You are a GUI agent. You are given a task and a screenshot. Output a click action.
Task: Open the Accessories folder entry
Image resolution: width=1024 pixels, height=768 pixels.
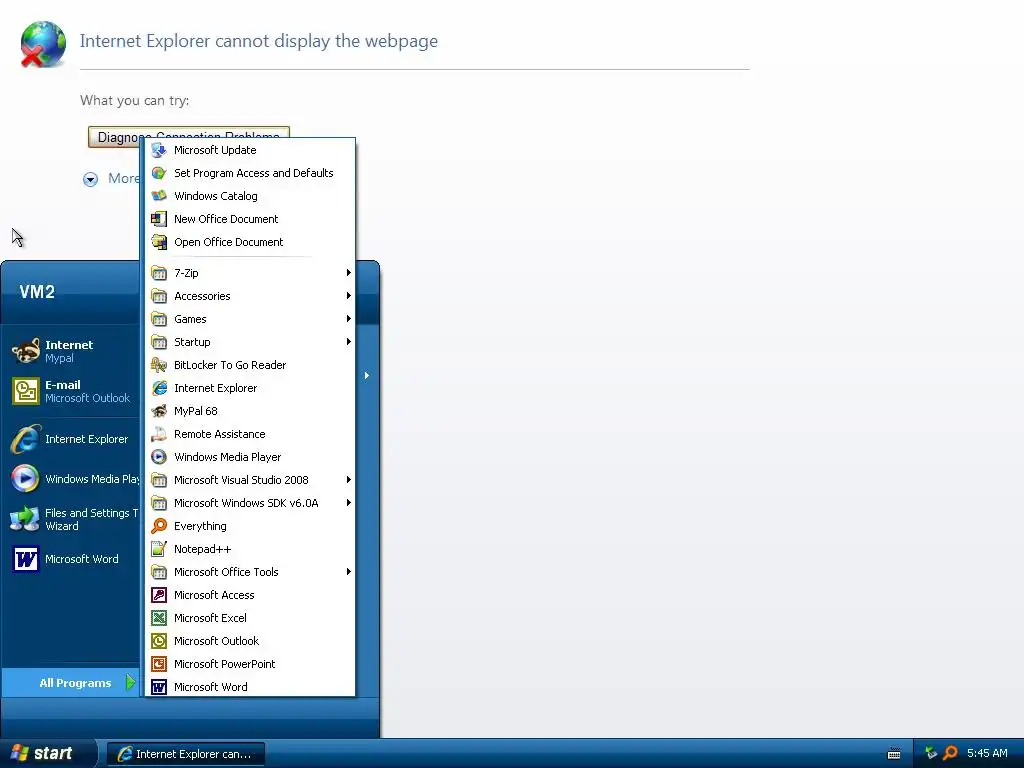pos(251,296)
